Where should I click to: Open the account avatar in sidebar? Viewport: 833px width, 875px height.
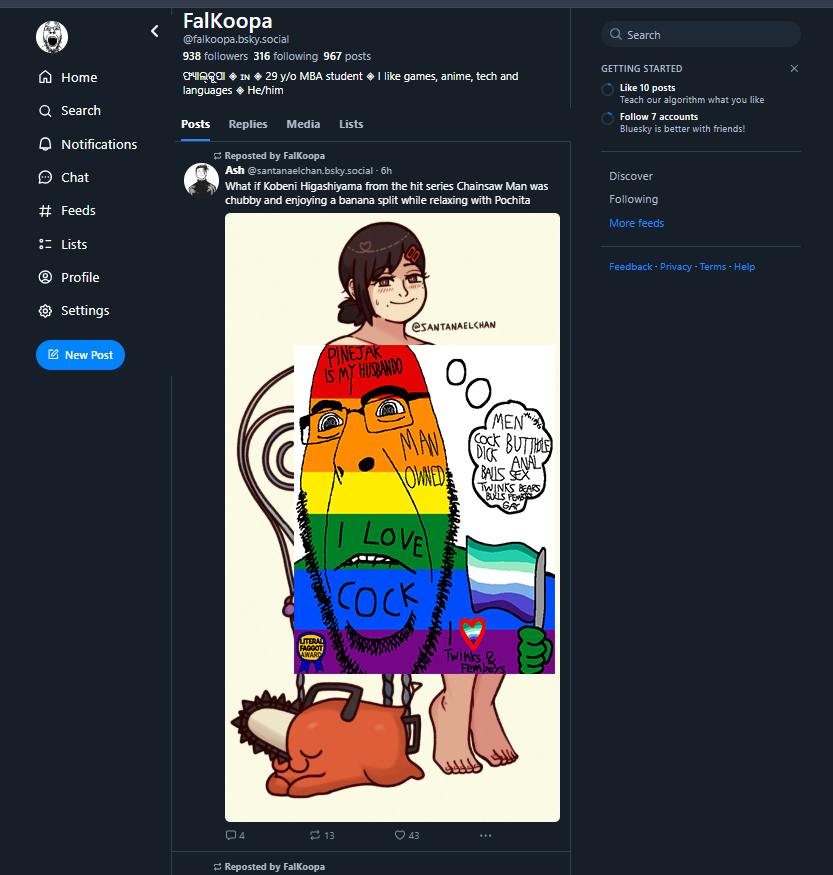coord(52,37)
